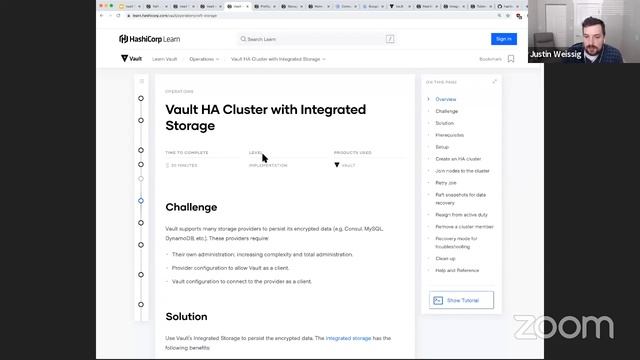The image size is (640, 360).
Task: Focus the Search Learn input field
Action: tap(316, 39)
